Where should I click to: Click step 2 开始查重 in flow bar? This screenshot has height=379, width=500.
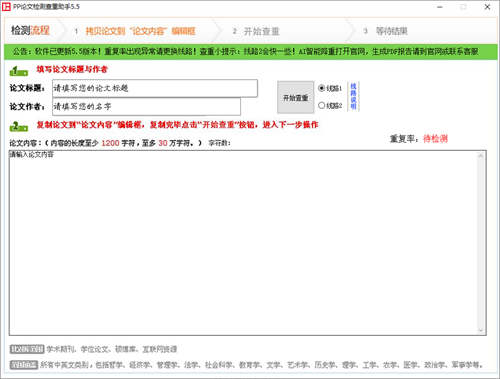[261, 31]
